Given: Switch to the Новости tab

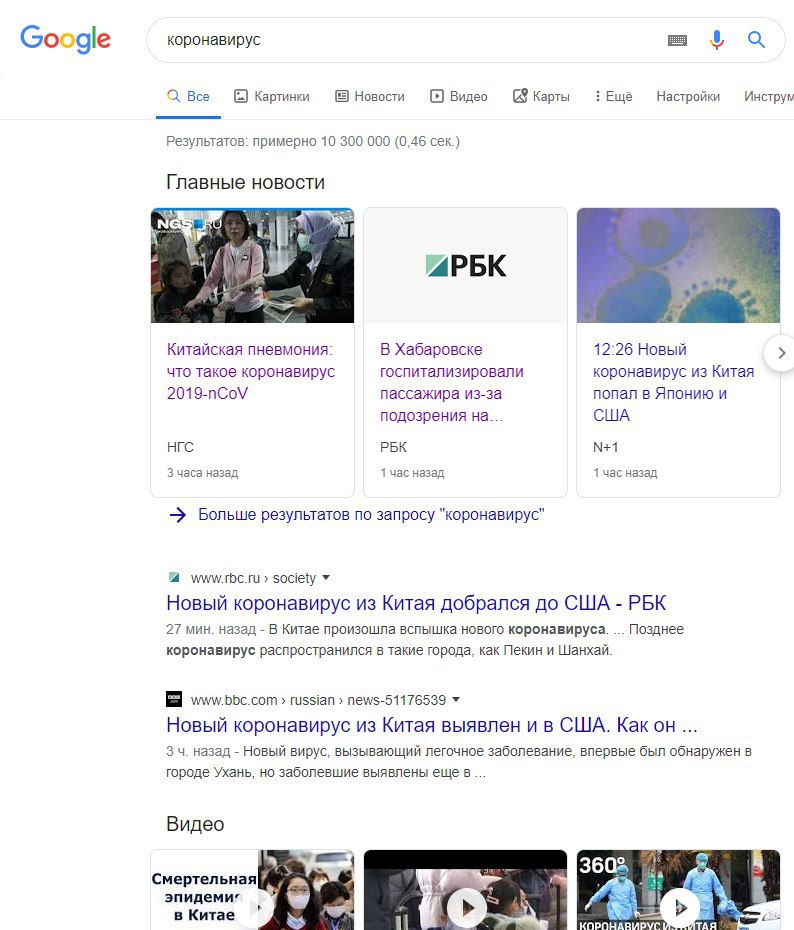Looking at the screenshot, I should (x=370, y=96).
